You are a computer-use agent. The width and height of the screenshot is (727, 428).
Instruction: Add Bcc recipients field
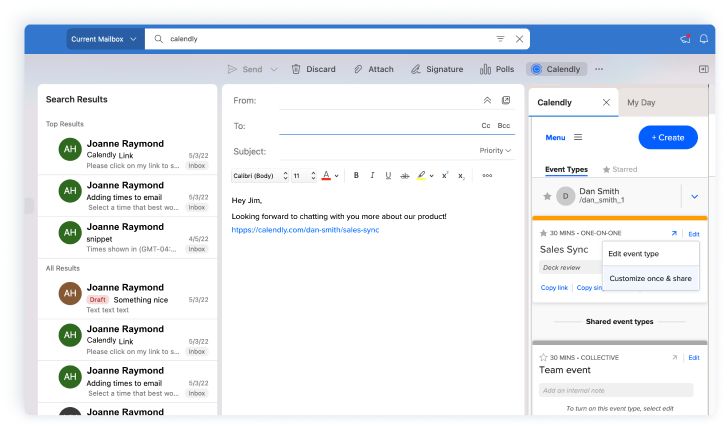504,126
